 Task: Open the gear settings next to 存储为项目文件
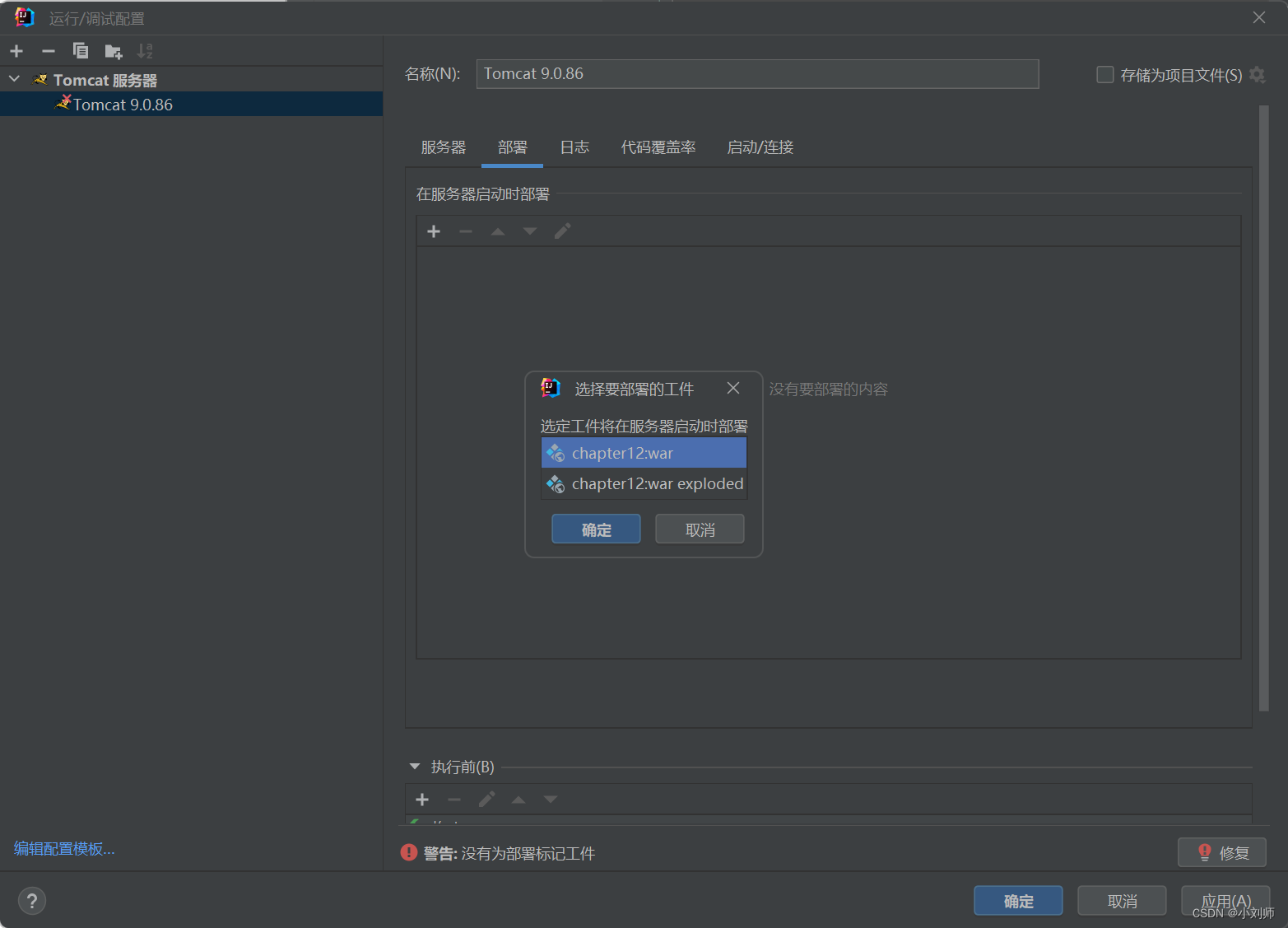(1257, 75)
